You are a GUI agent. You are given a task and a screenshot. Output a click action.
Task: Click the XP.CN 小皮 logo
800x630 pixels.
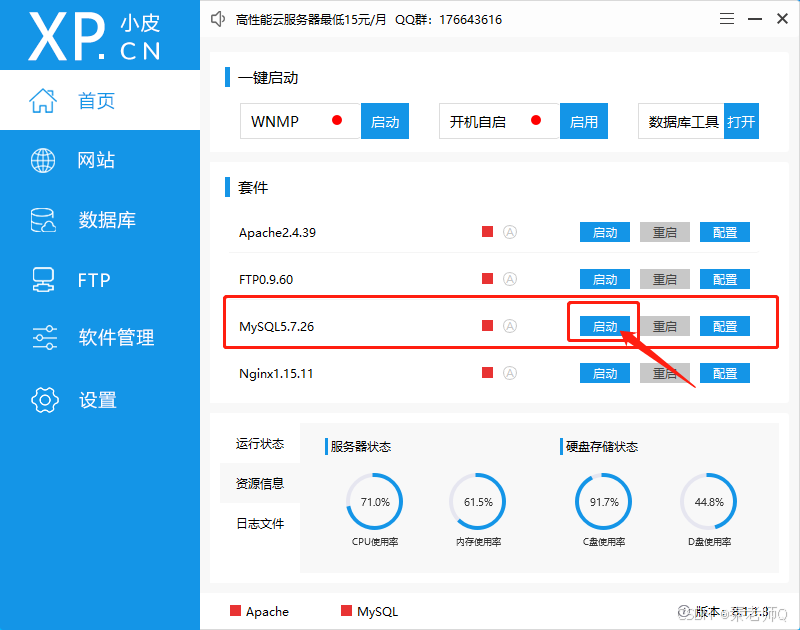95,37
